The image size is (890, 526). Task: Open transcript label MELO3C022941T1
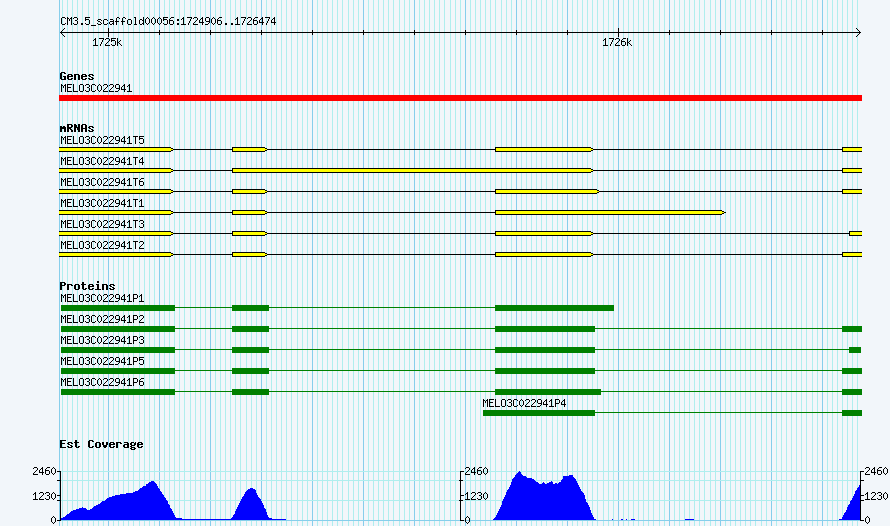[x=102, y=203]
